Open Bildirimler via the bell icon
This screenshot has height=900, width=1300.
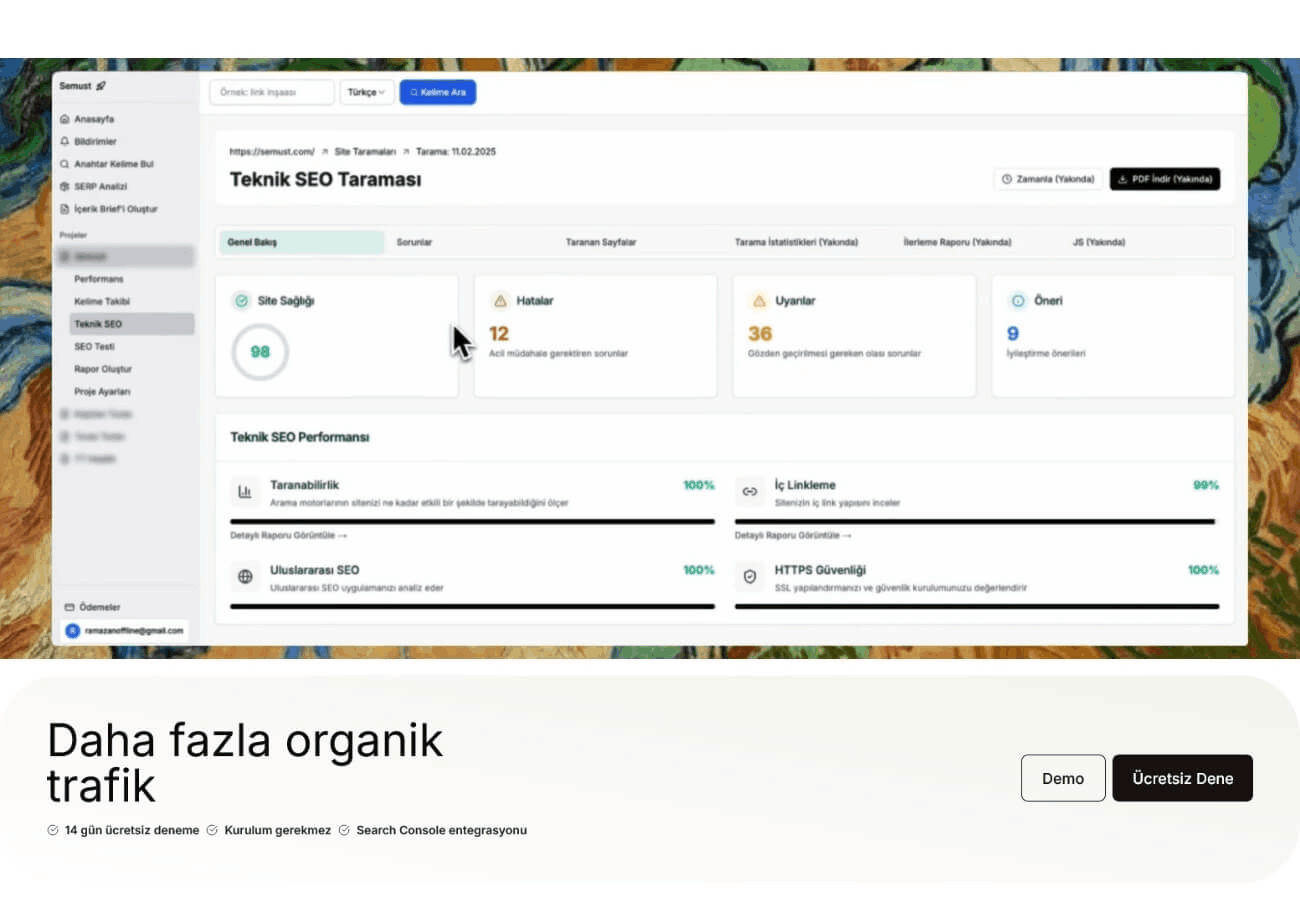point(68,141)
